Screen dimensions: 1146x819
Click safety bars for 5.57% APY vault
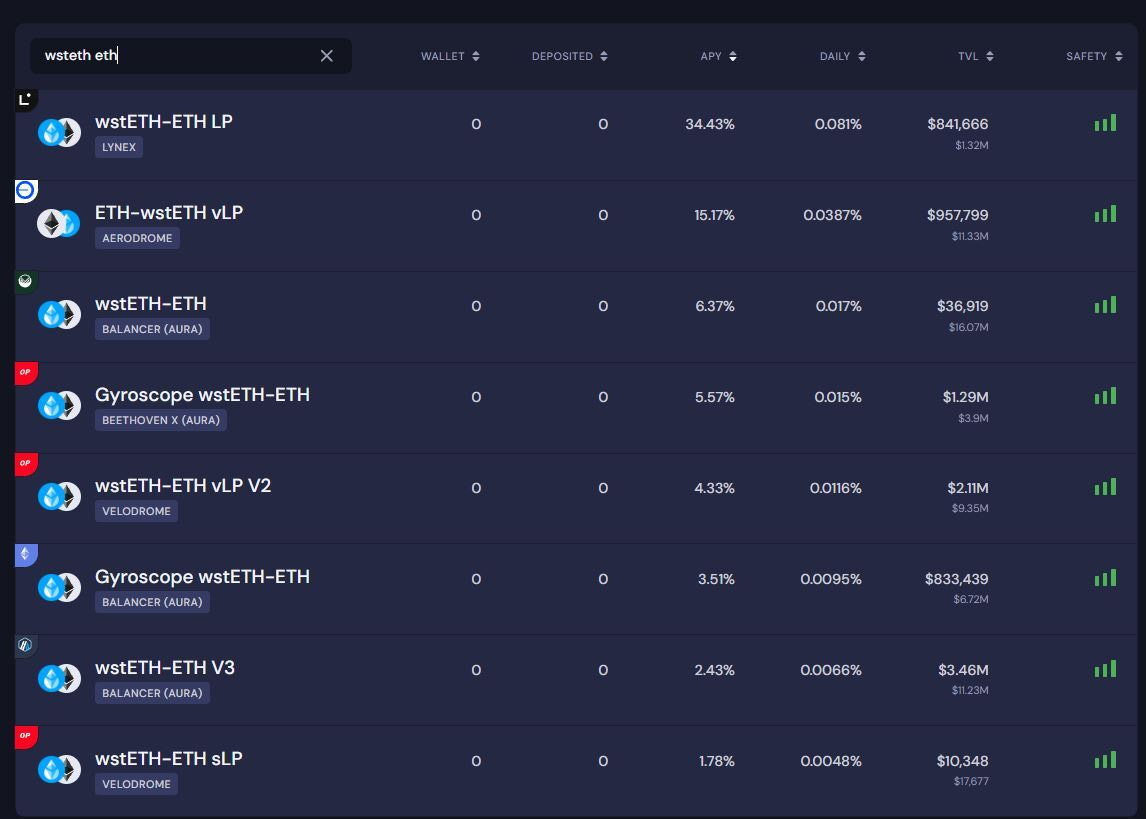tap(1105, 395)
